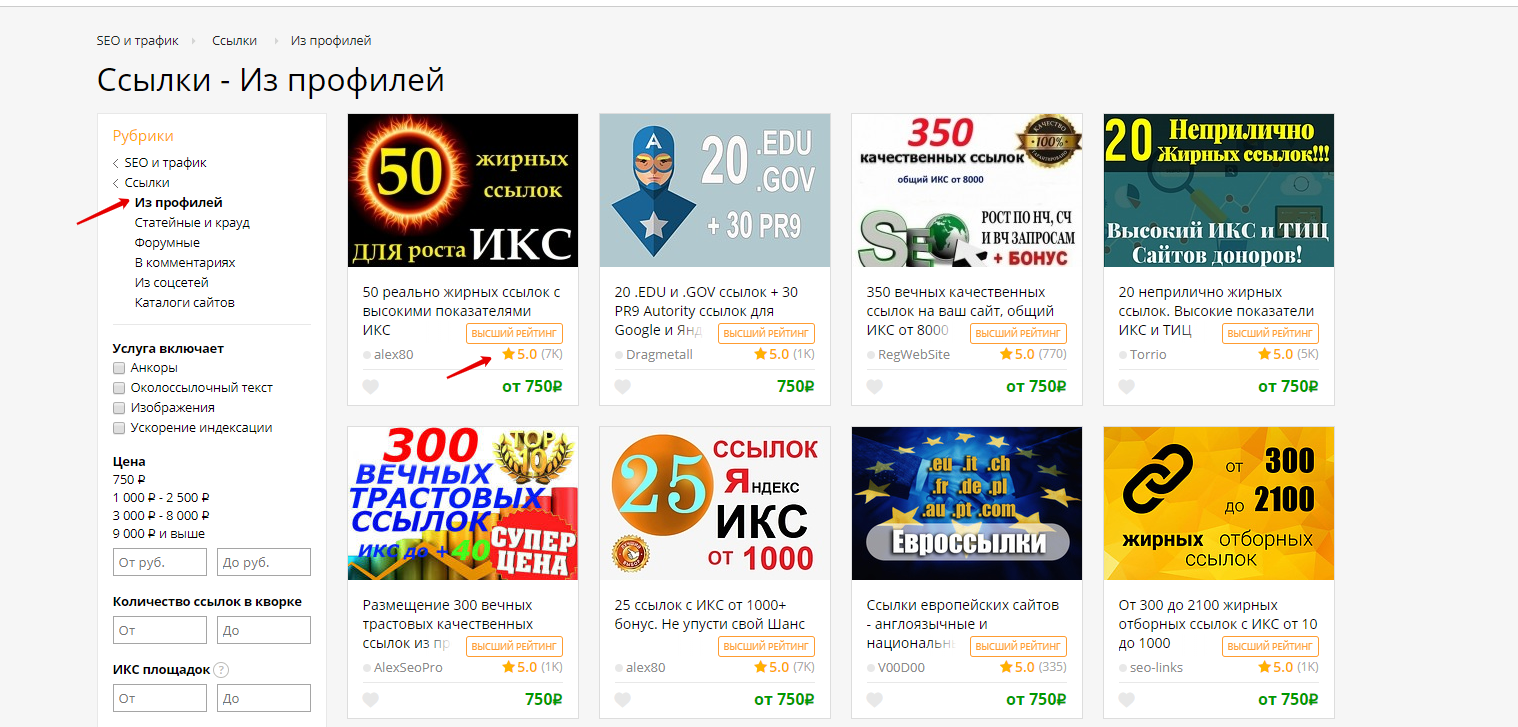The height and width of the screenshot is (727, 1518).
Task: Enable the Анкоры checkbox
Action: 119,368
